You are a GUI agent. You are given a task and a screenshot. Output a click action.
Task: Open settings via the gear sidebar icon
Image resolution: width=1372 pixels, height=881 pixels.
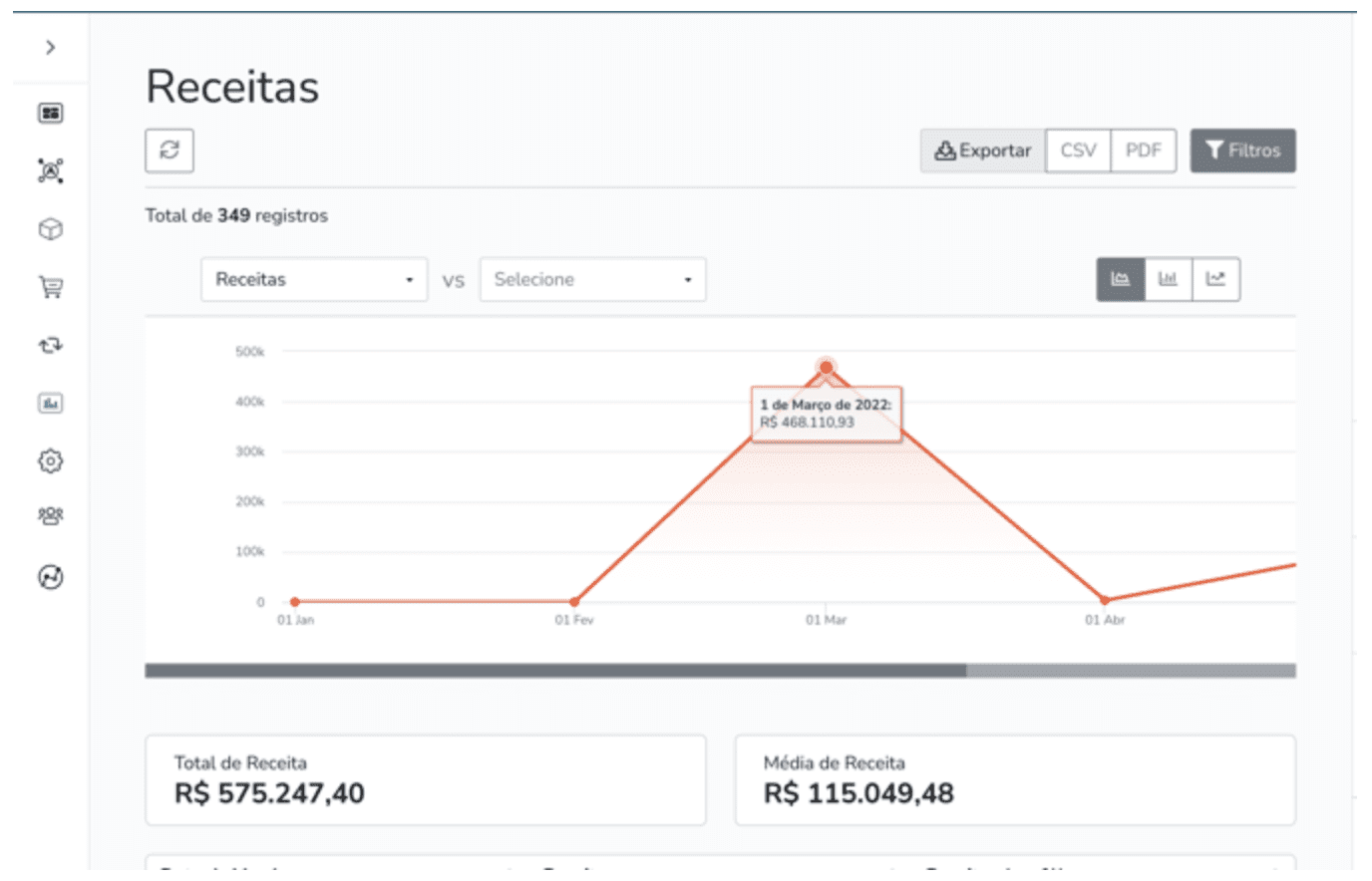[51, 461]
